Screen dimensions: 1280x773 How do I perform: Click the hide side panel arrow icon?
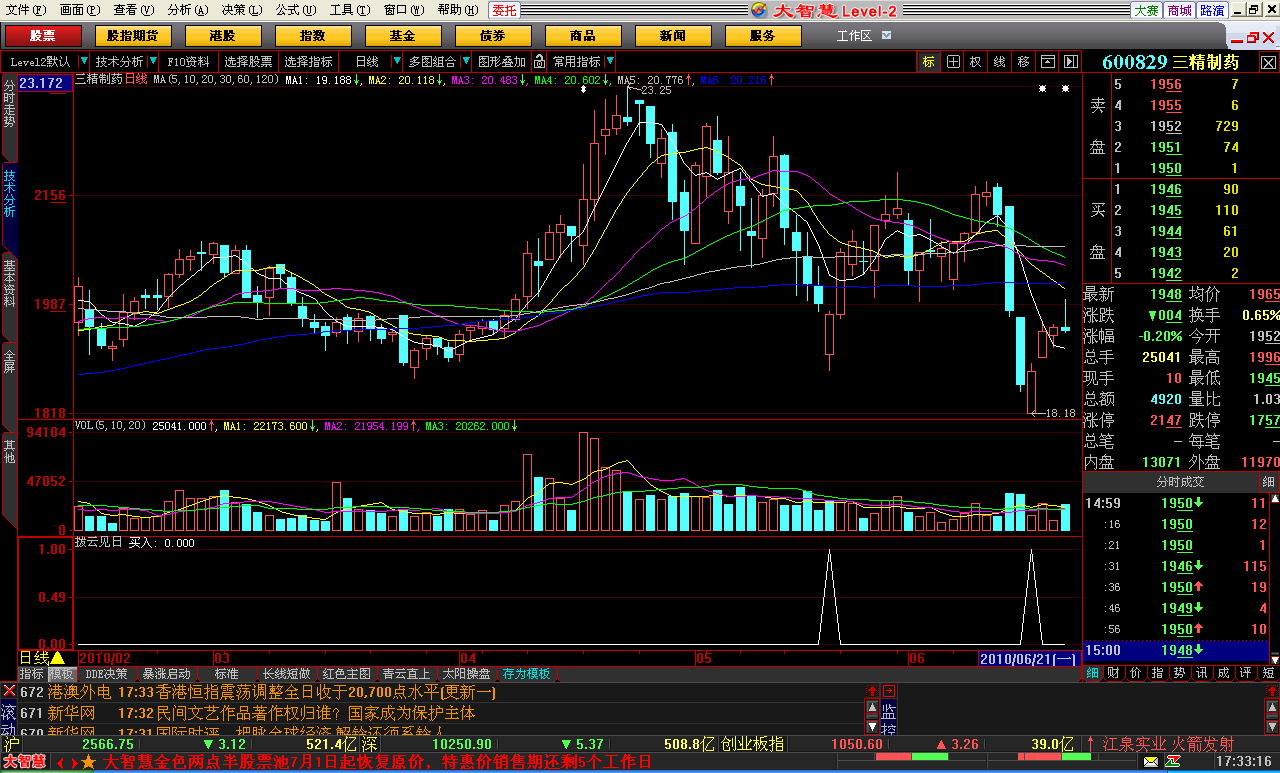pyautogui.click(x=1070, y=62)
